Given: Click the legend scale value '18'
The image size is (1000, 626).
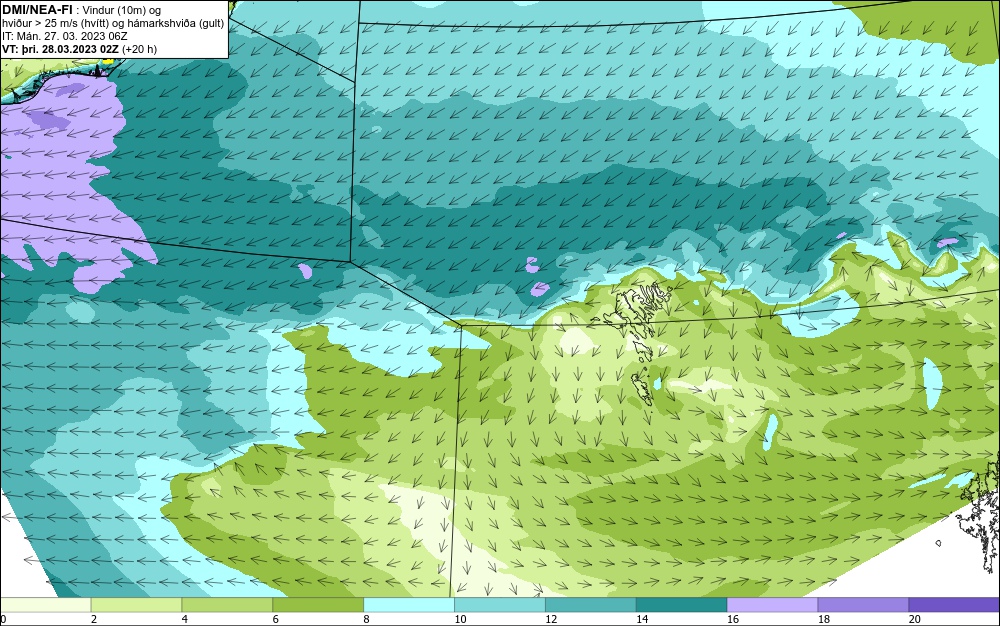Looking at the screenshot, I should click(823, 619).
